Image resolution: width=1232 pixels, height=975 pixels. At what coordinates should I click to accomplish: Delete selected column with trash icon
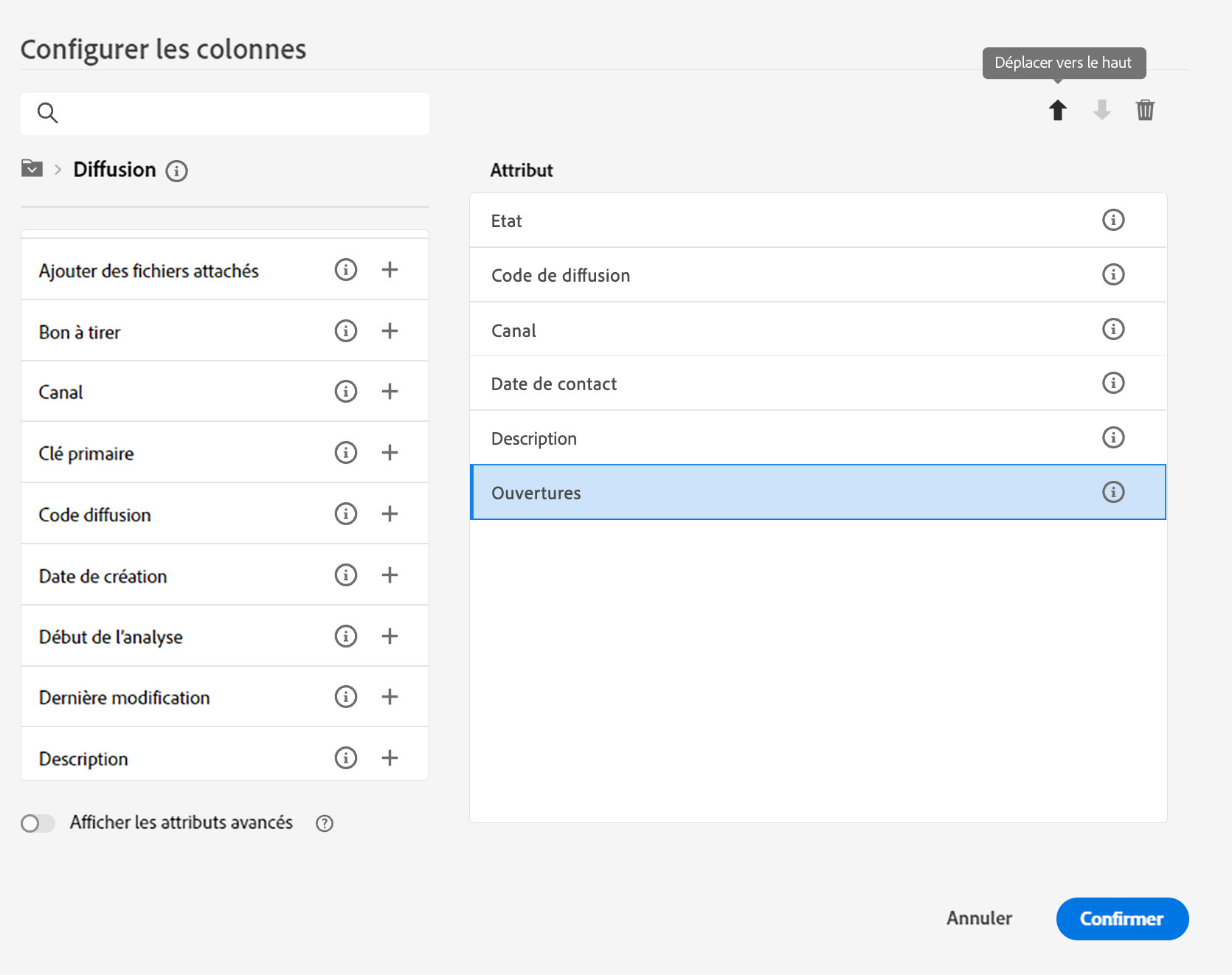coord(1145,111)
